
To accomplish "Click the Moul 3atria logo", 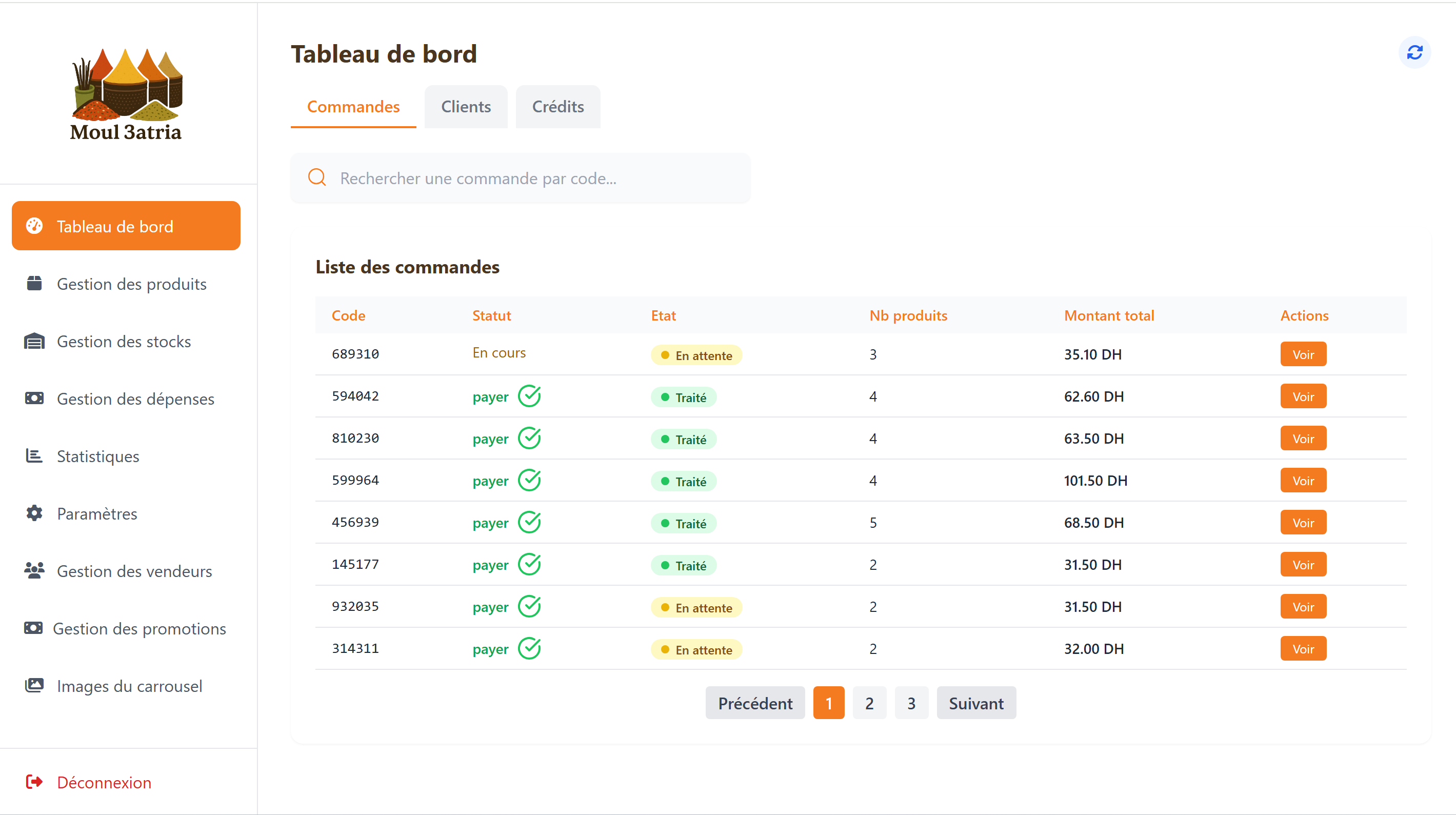I will click(x=126, y=94).
